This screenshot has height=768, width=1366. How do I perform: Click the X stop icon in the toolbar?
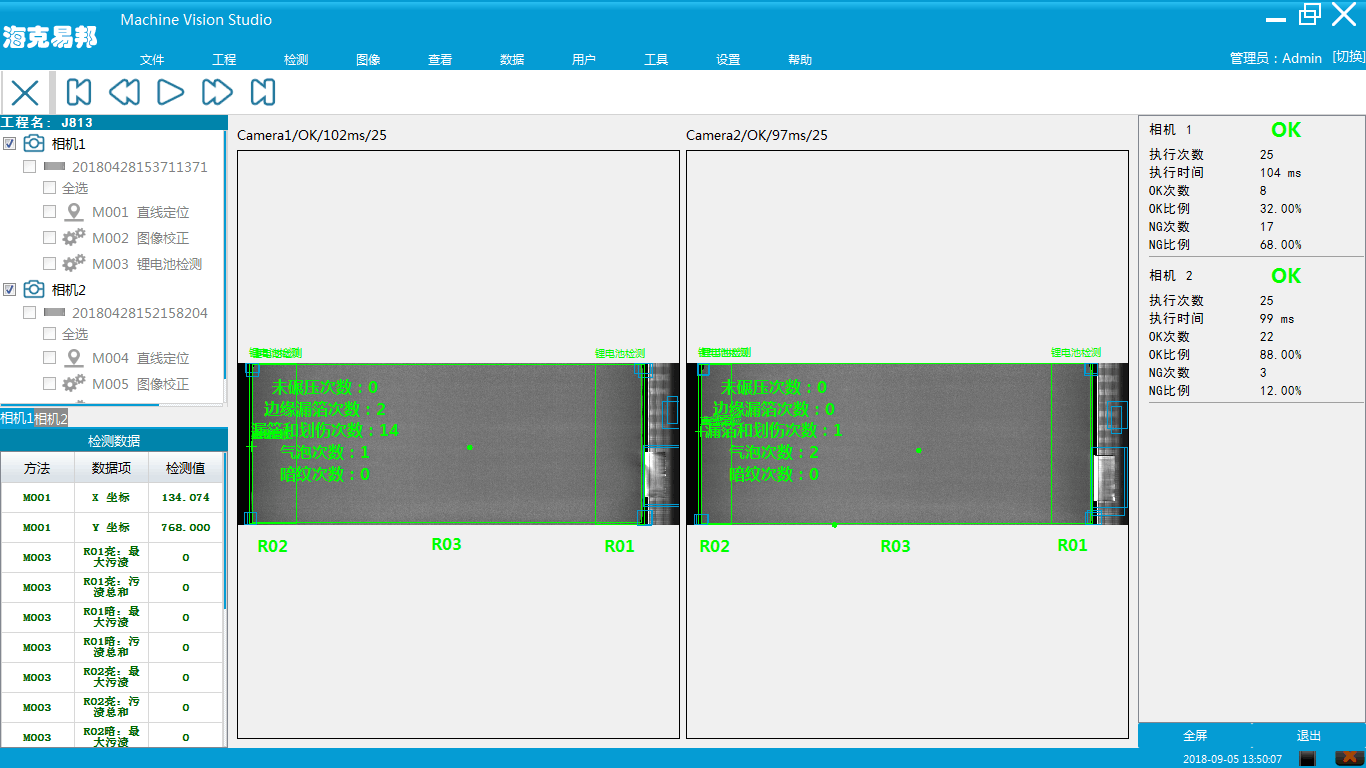(25, 93)
